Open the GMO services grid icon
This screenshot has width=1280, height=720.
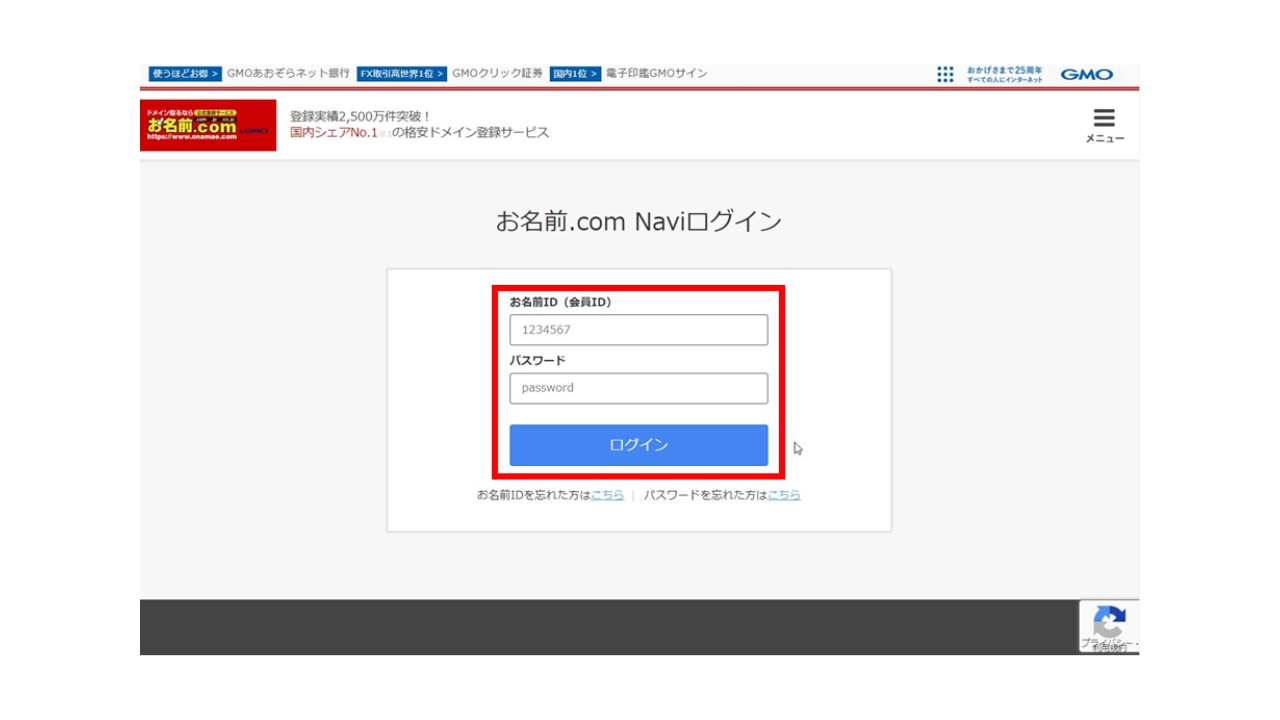tap(944, 74)
